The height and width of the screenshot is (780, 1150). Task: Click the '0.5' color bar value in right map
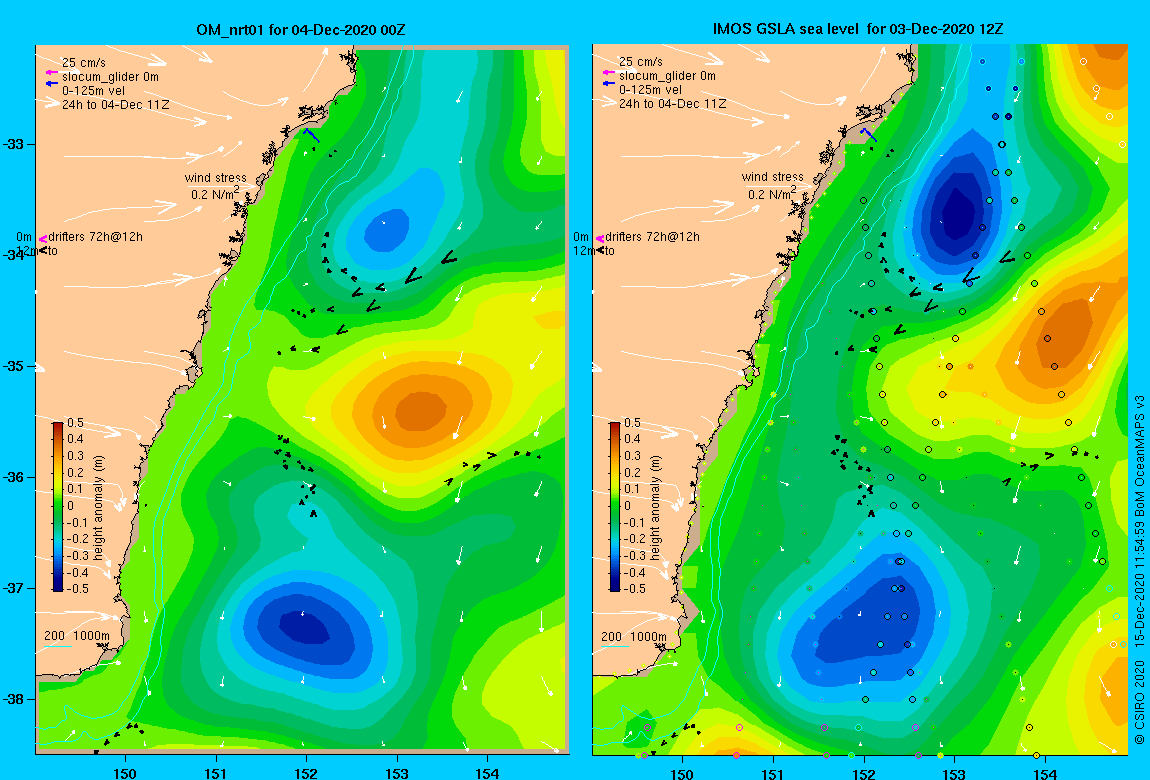click(x=632, y=423)
